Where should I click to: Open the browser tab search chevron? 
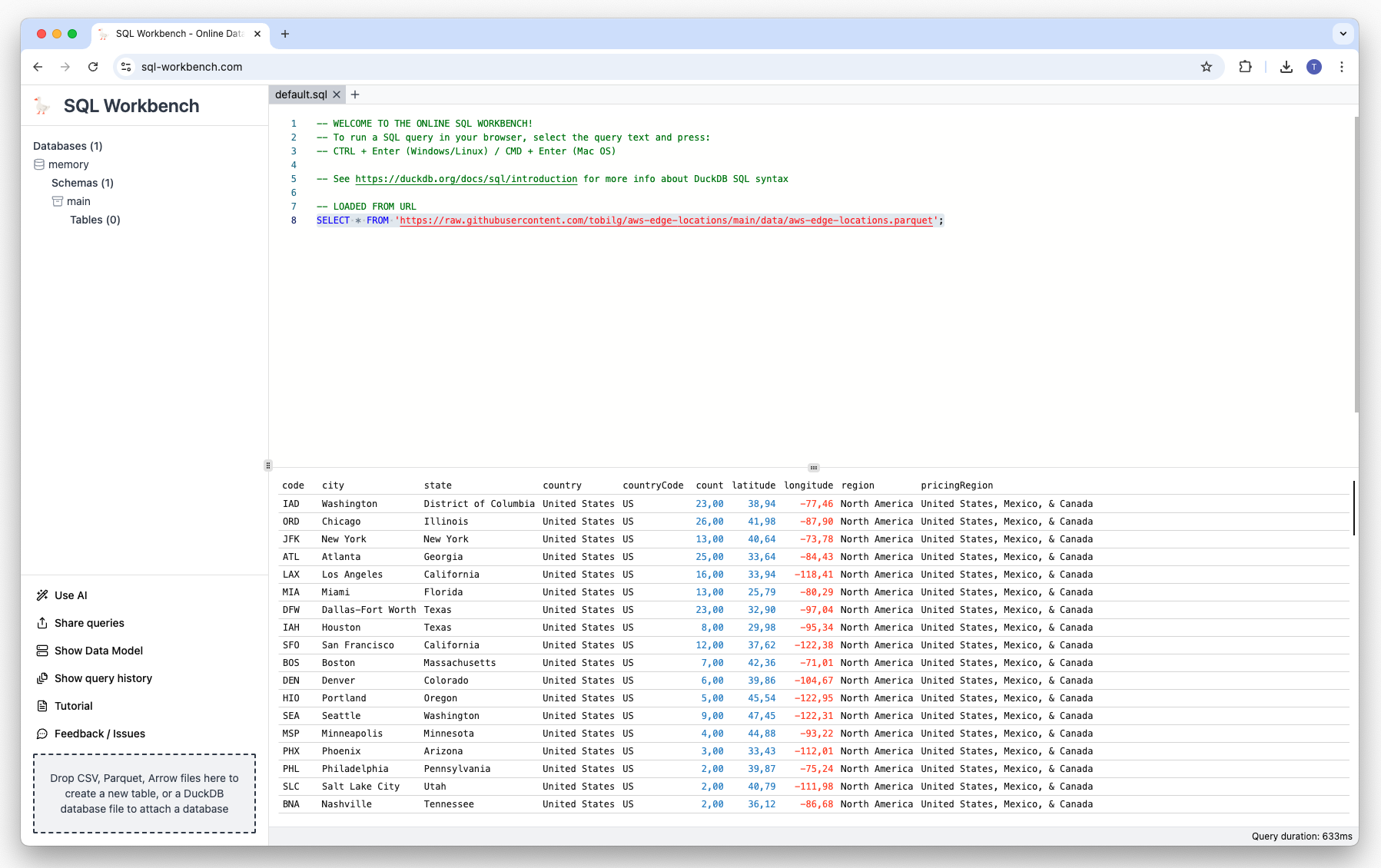pyautogui.click(x=1343, y=34)
